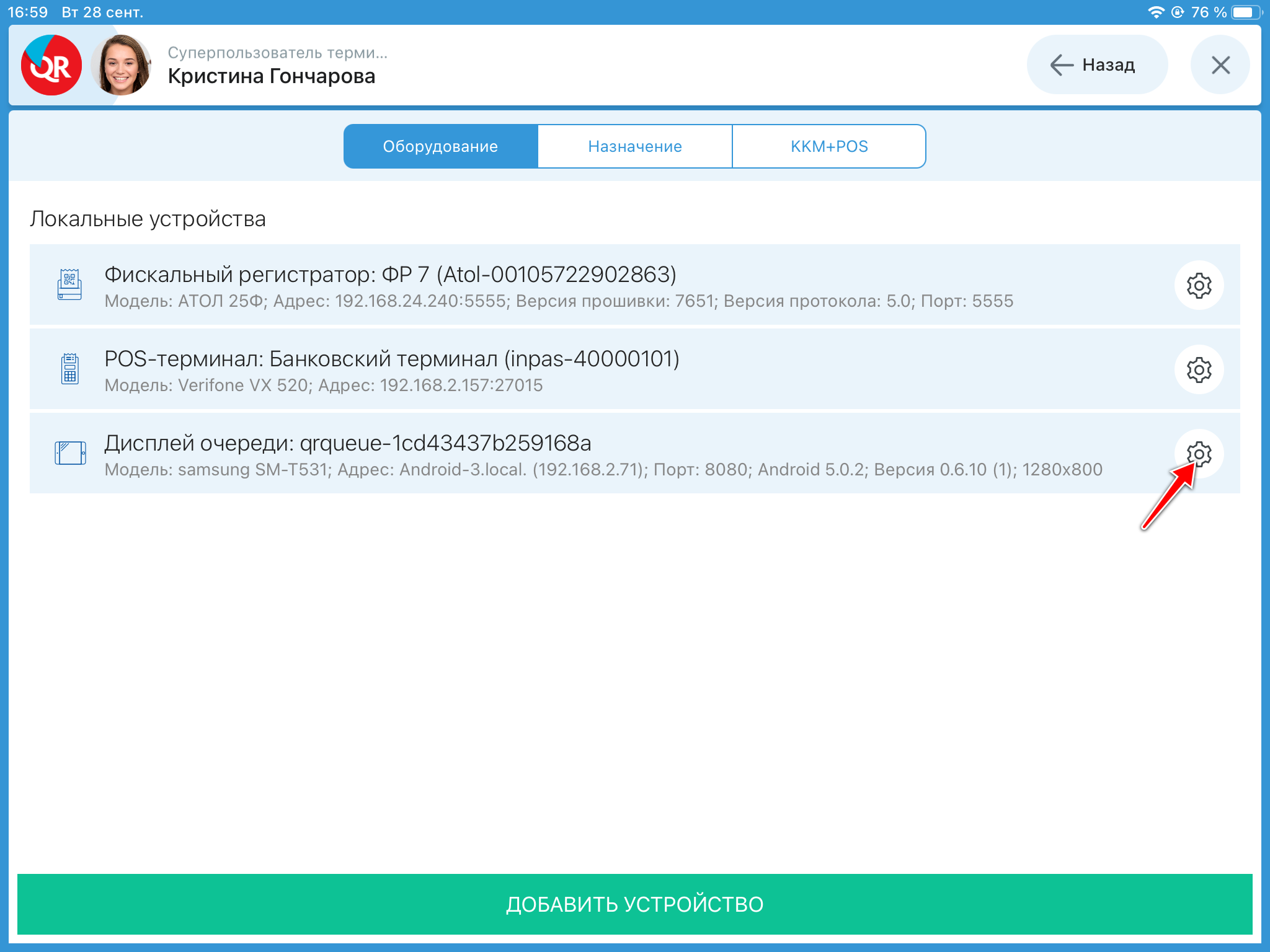Open settings gear for Дисплей очереди
This screenshot has width=1270, height=952.
coord(1199,454)
